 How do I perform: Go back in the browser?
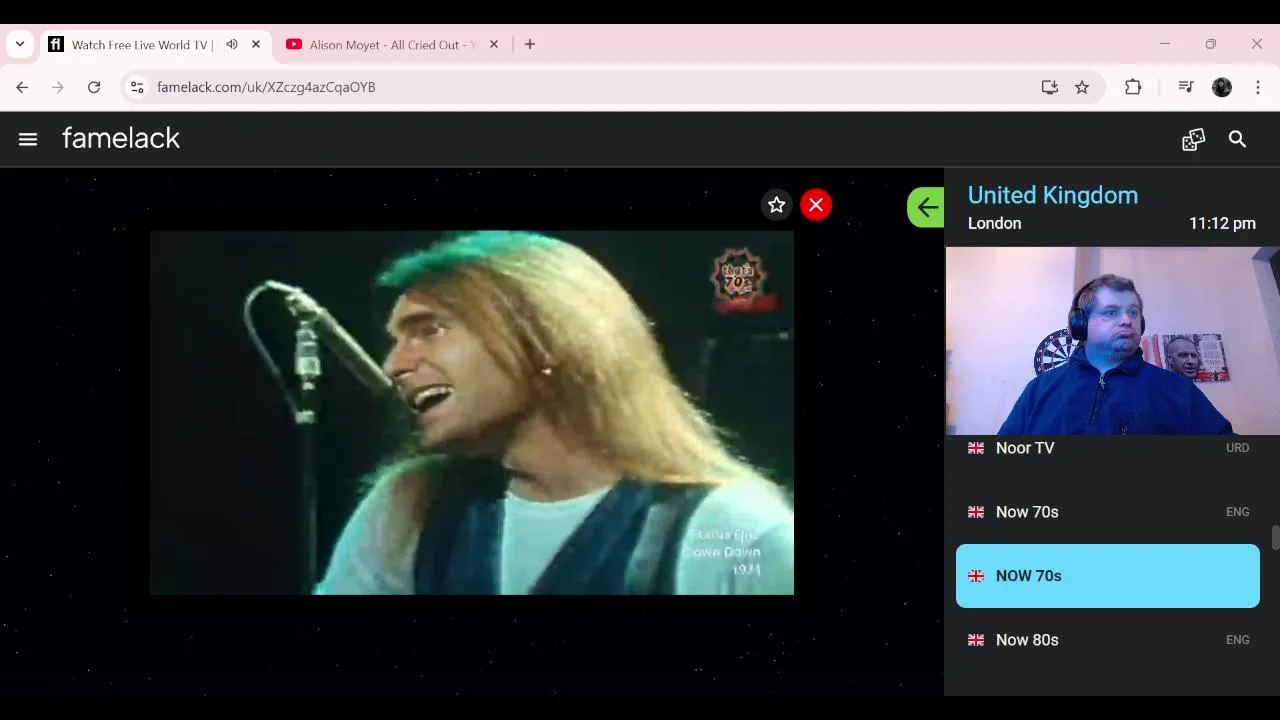click(22, 87)
